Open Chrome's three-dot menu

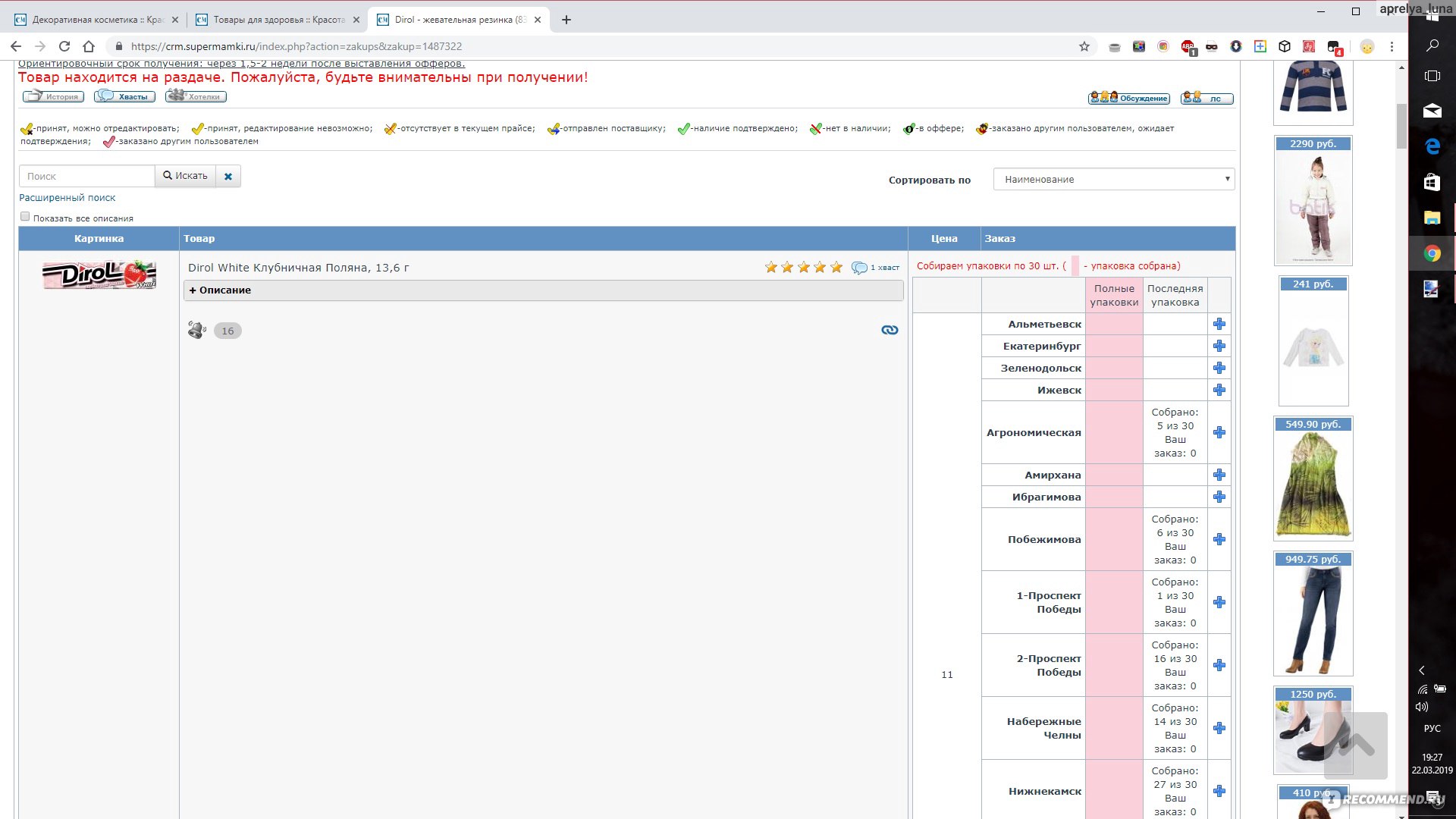tap(1392, 46)
